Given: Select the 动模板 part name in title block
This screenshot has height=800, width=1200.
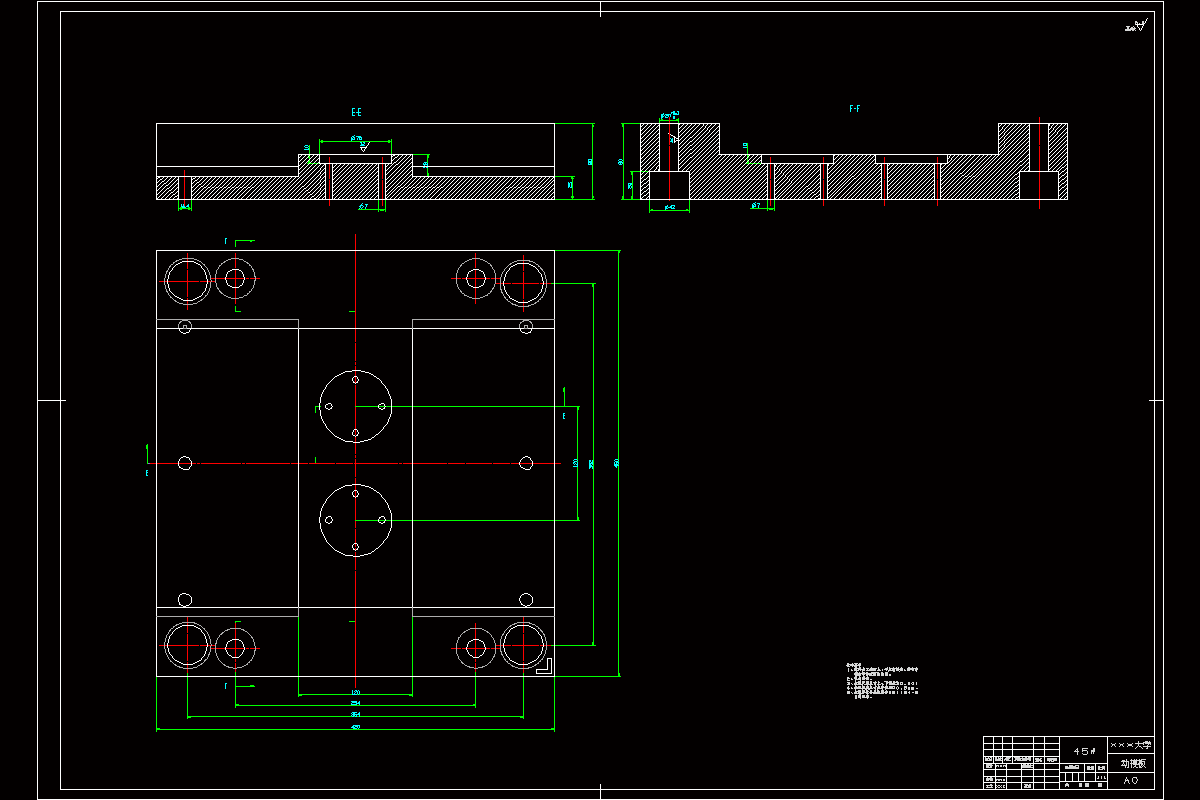Looking at the screenshot, I should [1131, 763].
